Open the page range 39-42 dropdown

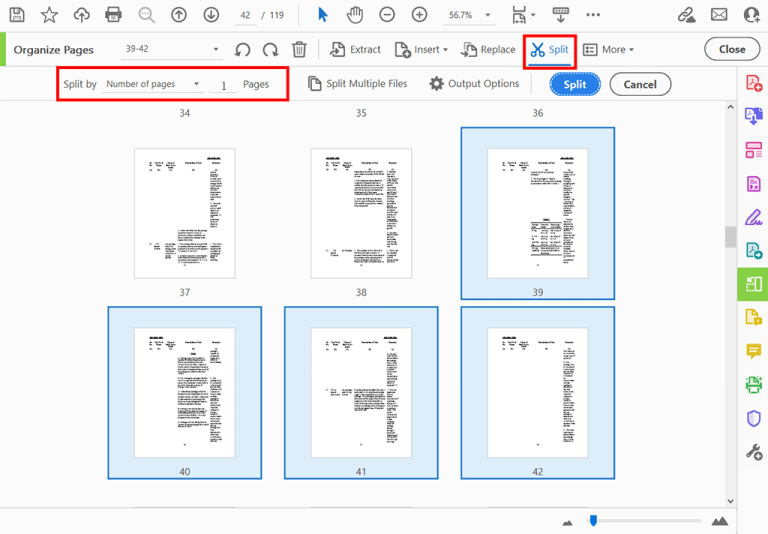click(x=171, y=49)
